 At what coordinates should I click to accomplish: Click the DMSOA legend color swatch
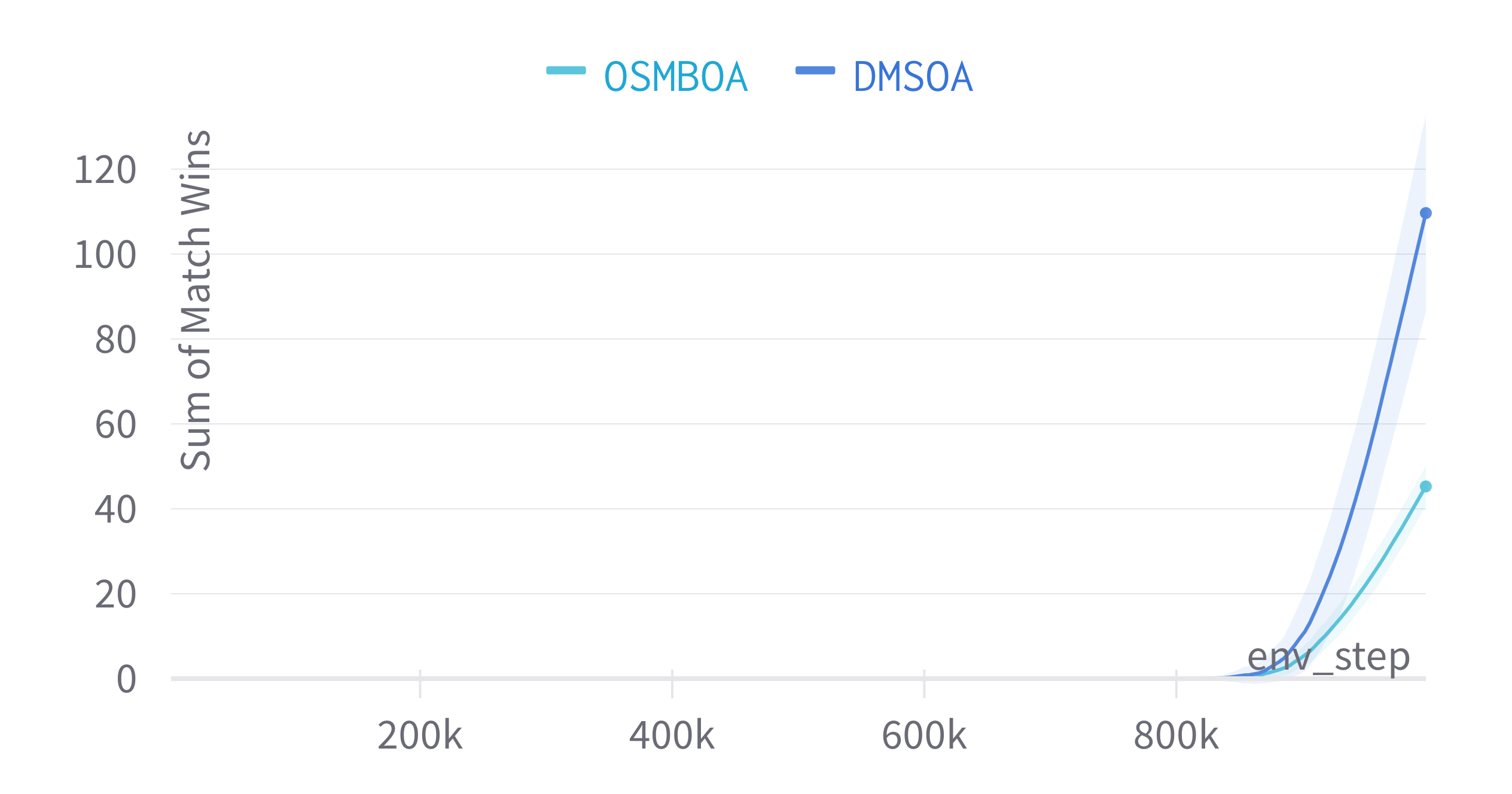coord(815,71)
